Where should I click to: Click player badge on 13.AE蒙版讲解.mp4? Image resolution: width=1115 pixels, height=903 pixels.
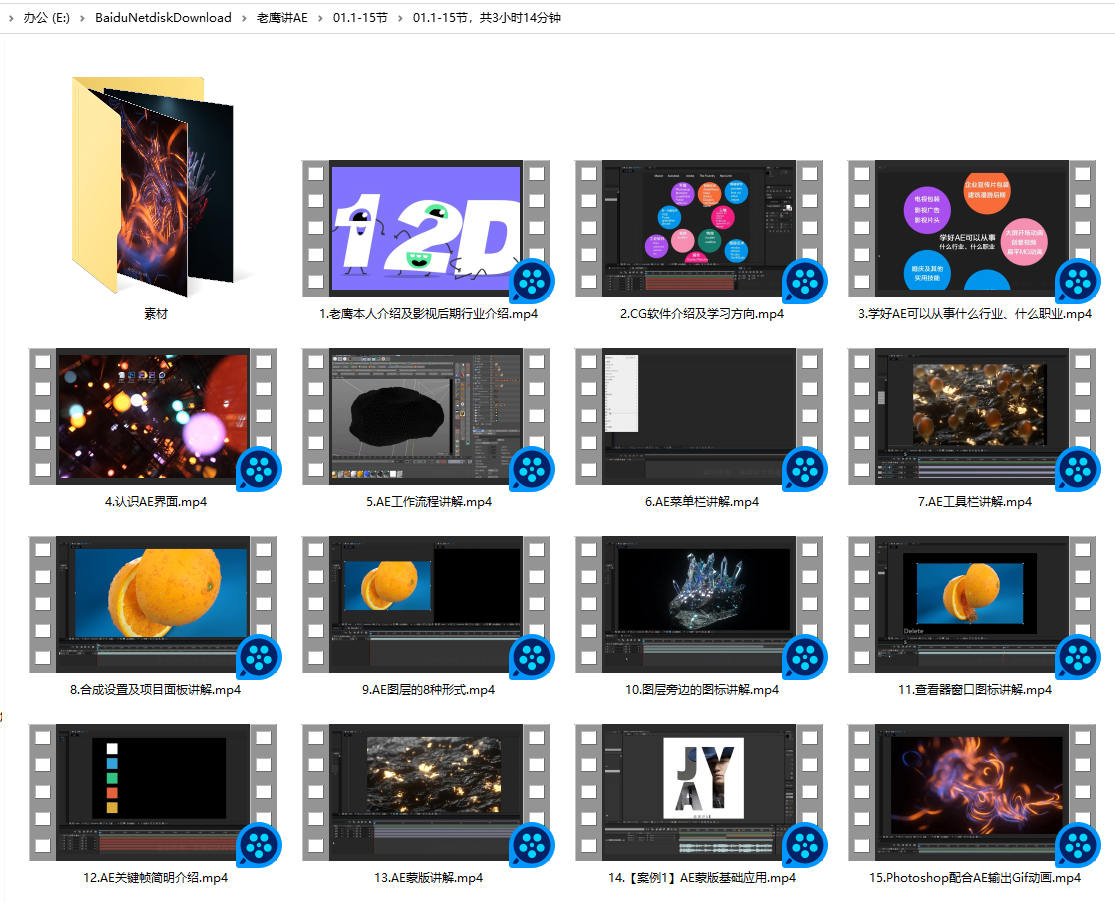[532, 845]
